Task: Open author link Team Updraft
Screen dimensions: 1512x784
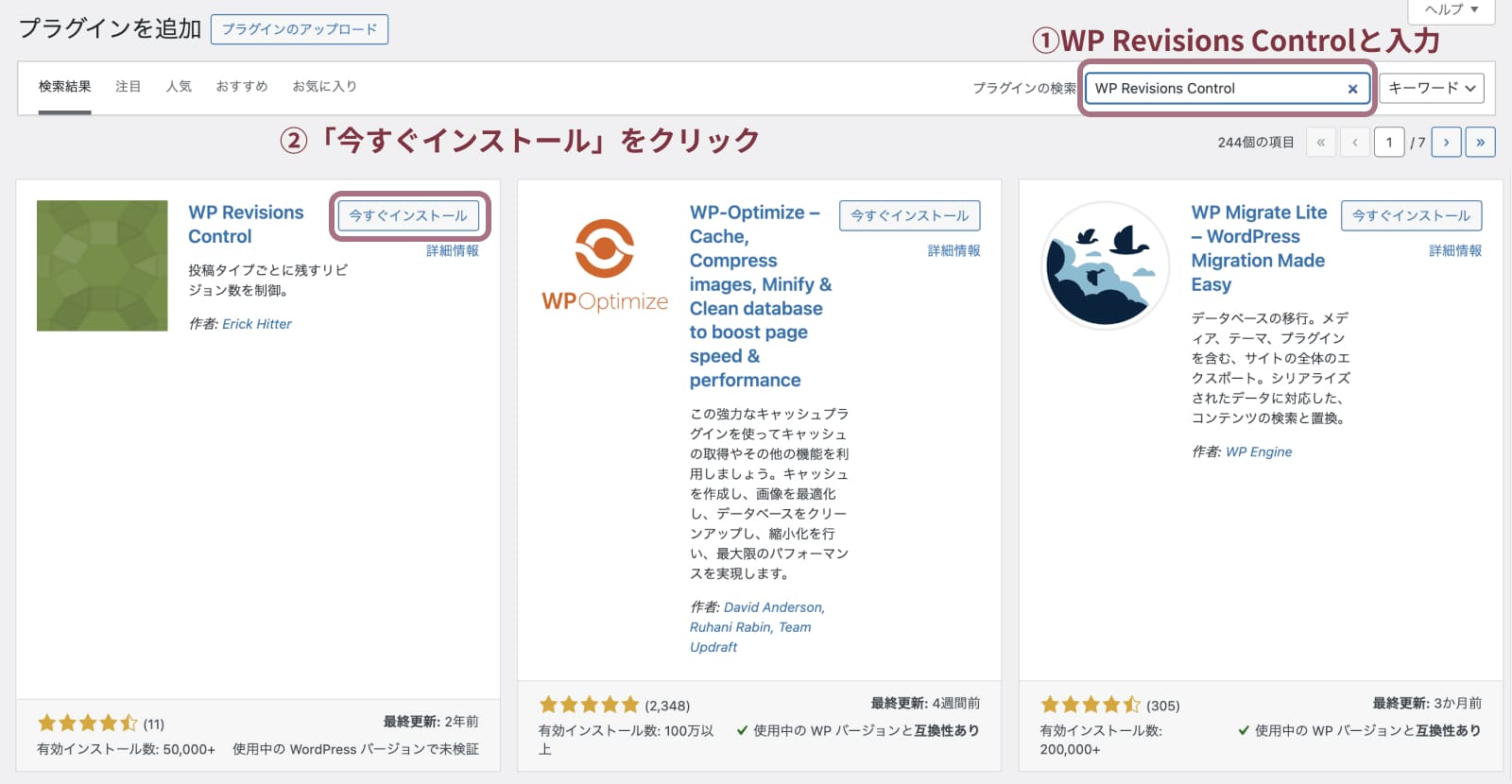Action: 750,638
